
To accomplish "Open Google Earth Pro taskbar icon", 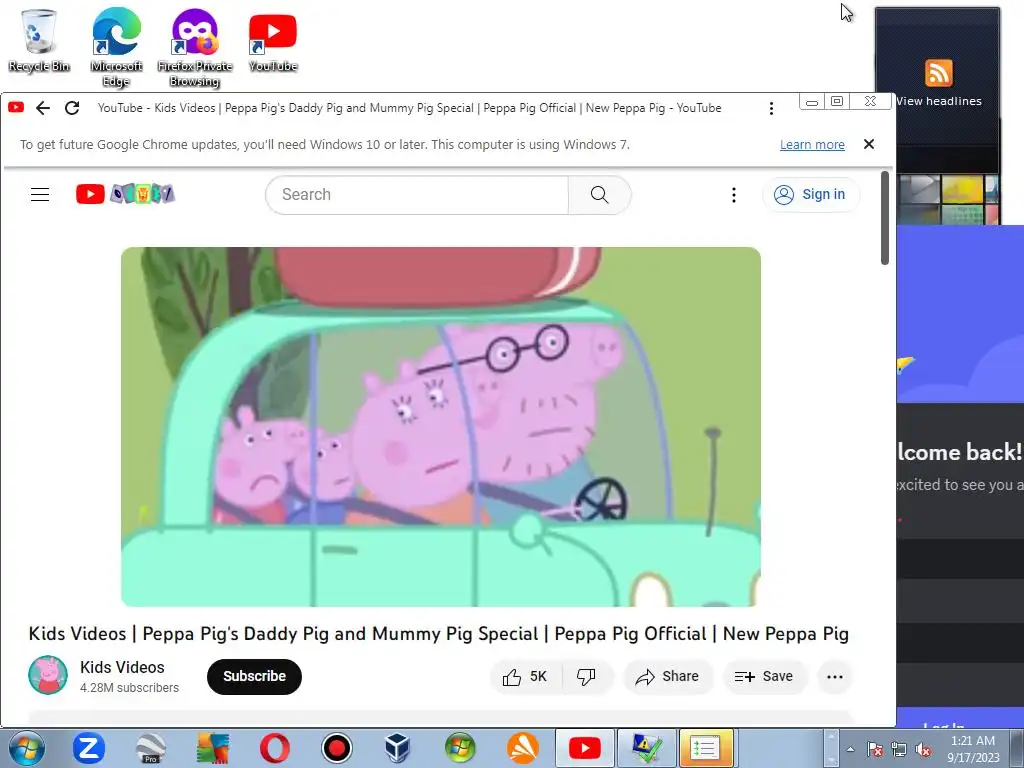I will click(x=151, y=748).
